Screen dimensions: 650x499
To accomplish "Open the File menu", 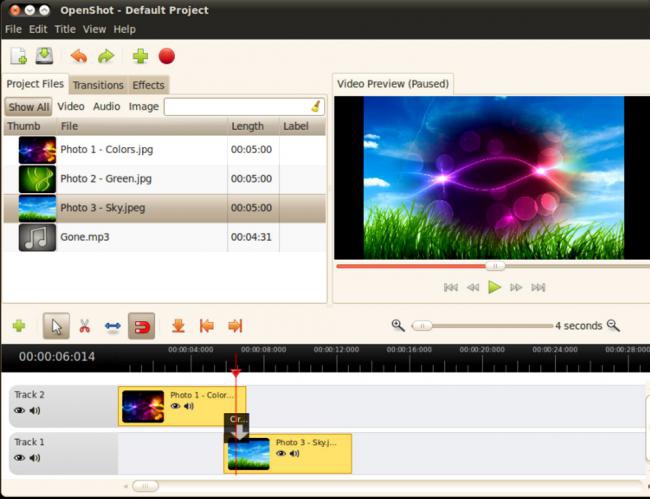I will point(13,29).
